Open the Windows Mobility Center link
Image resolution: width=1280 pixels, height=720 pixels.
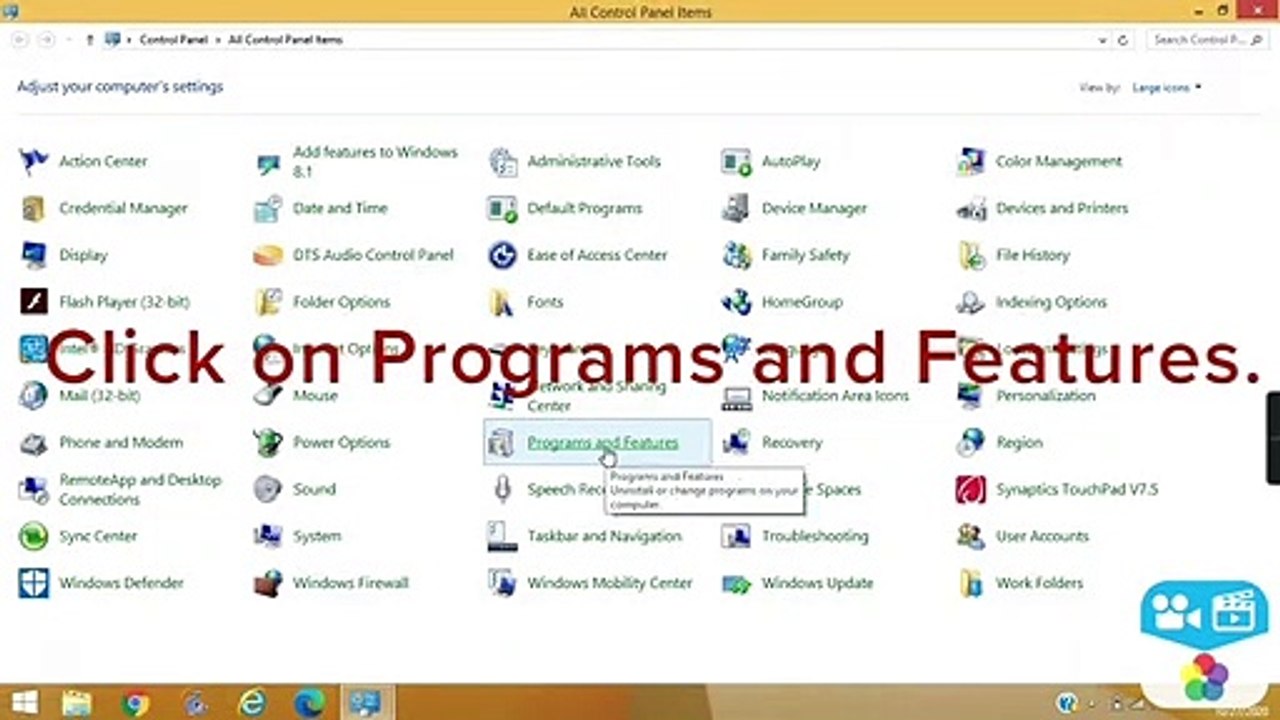(x=610, y=583)
